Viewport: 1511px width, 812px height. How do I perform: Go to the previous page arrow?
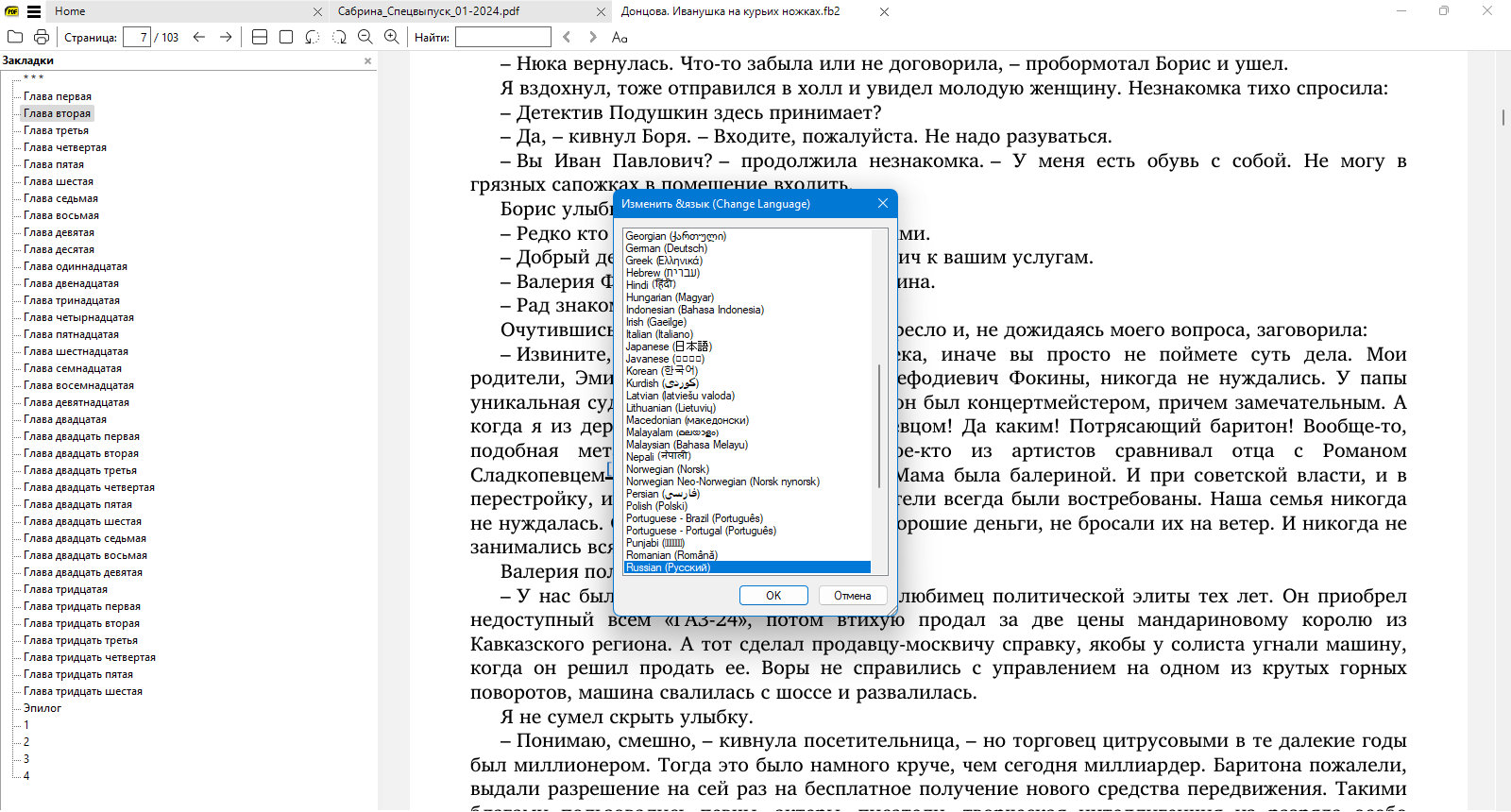[x=199, y=37]
